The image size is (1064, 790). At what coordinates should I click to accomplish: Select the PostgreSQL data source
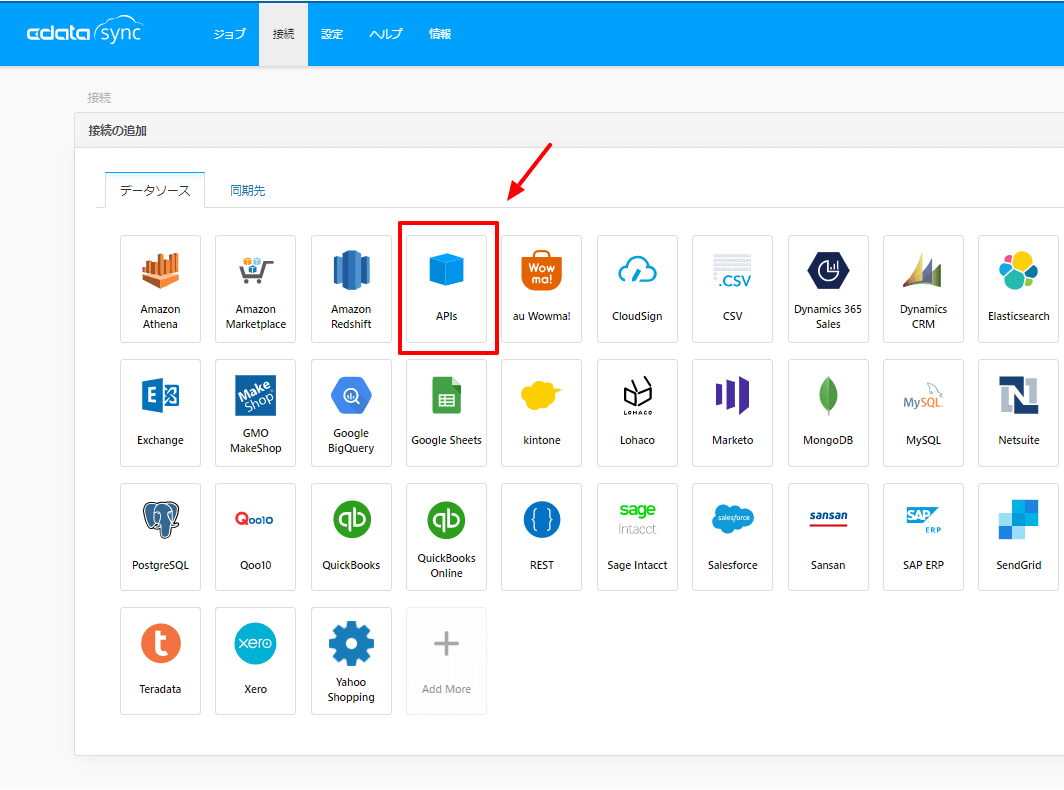click(x=160, y=537)
